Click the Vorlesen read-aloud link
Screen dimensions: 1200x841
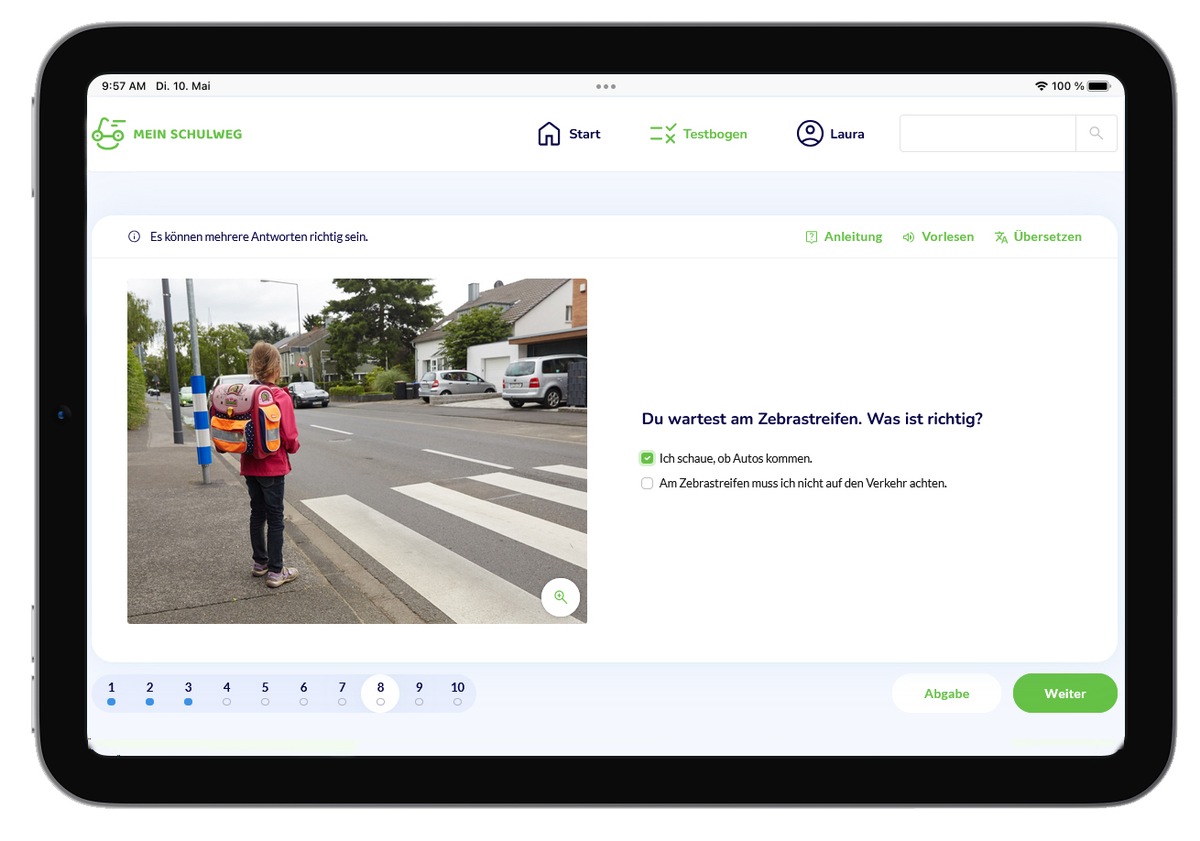tap(948, 237)
